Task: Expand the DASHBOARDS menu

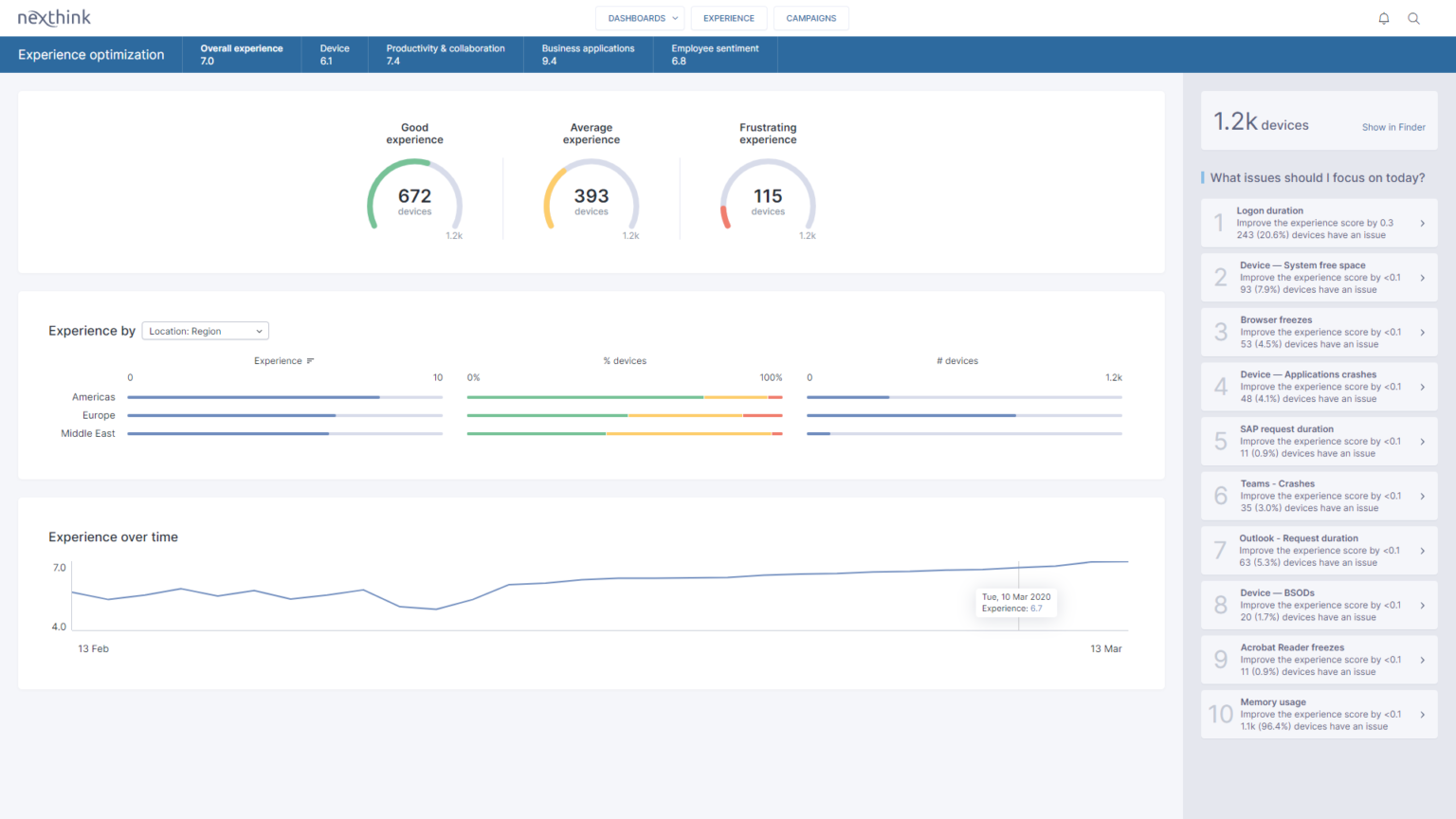Action: (x=640, y=17)
